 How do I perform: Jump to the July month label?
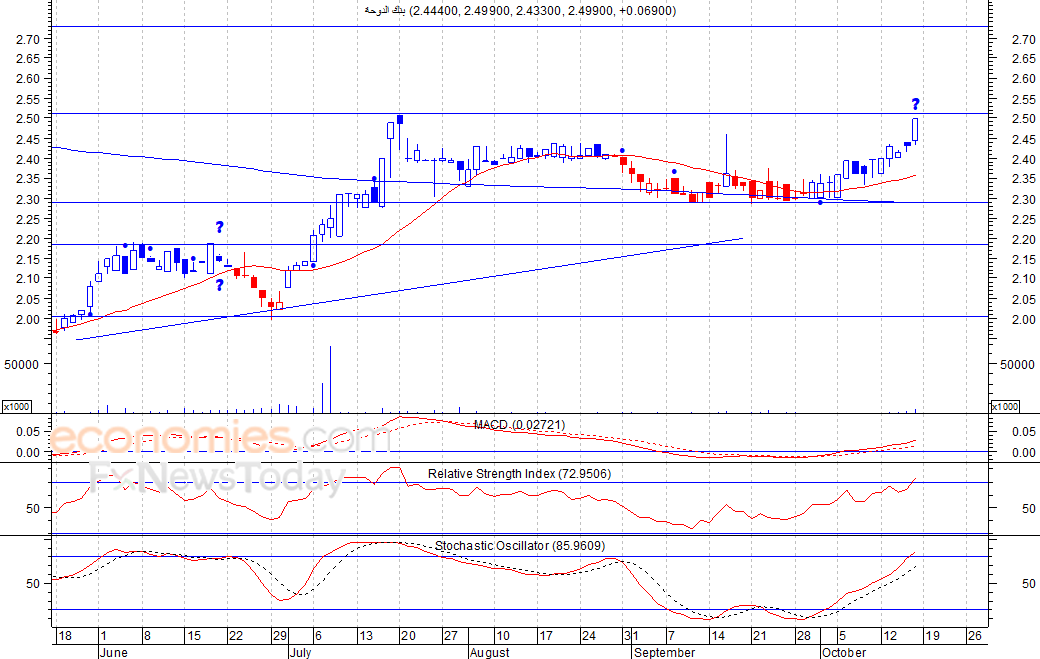(300, 652)
